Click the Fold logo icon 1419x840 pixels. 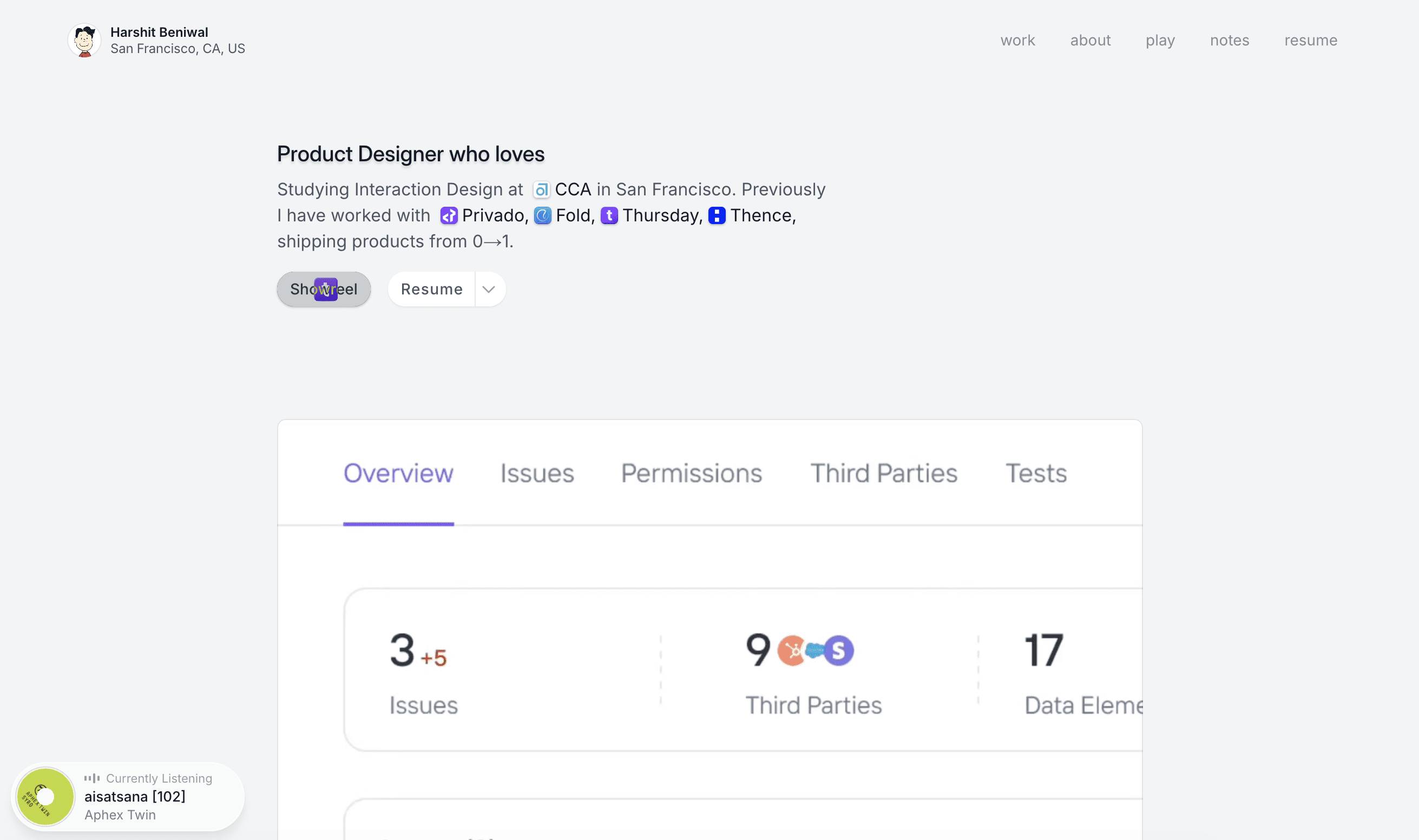point(543,215)
